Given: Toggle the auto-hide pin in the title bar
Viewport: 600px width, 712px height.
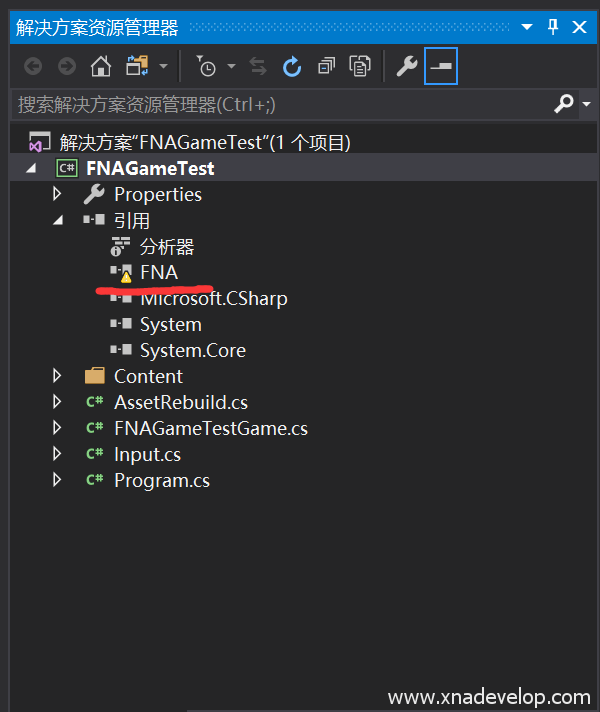Looking at the screenshot, I should point(553,28).
